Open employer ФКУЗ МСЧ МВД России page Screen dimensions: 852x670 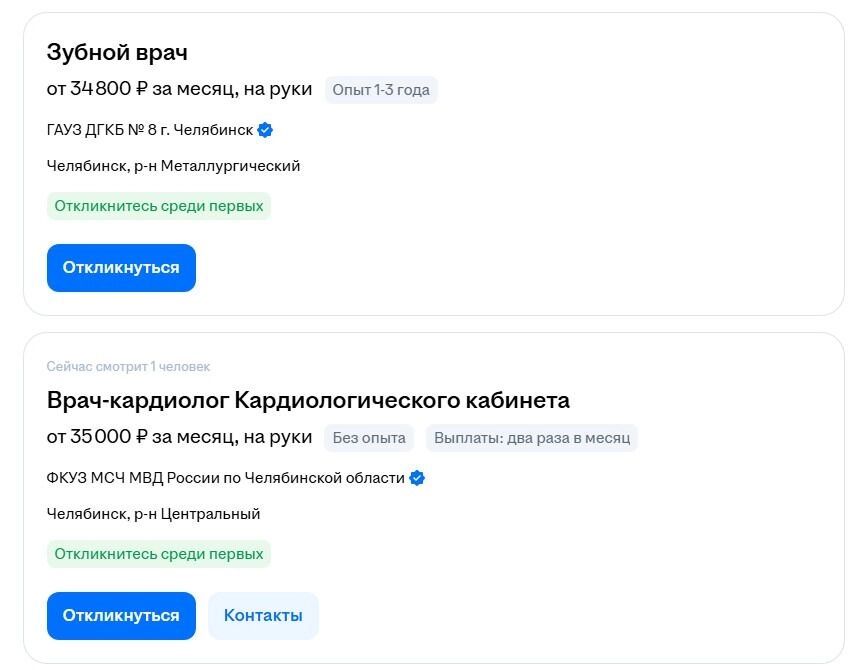coord(225,478)
